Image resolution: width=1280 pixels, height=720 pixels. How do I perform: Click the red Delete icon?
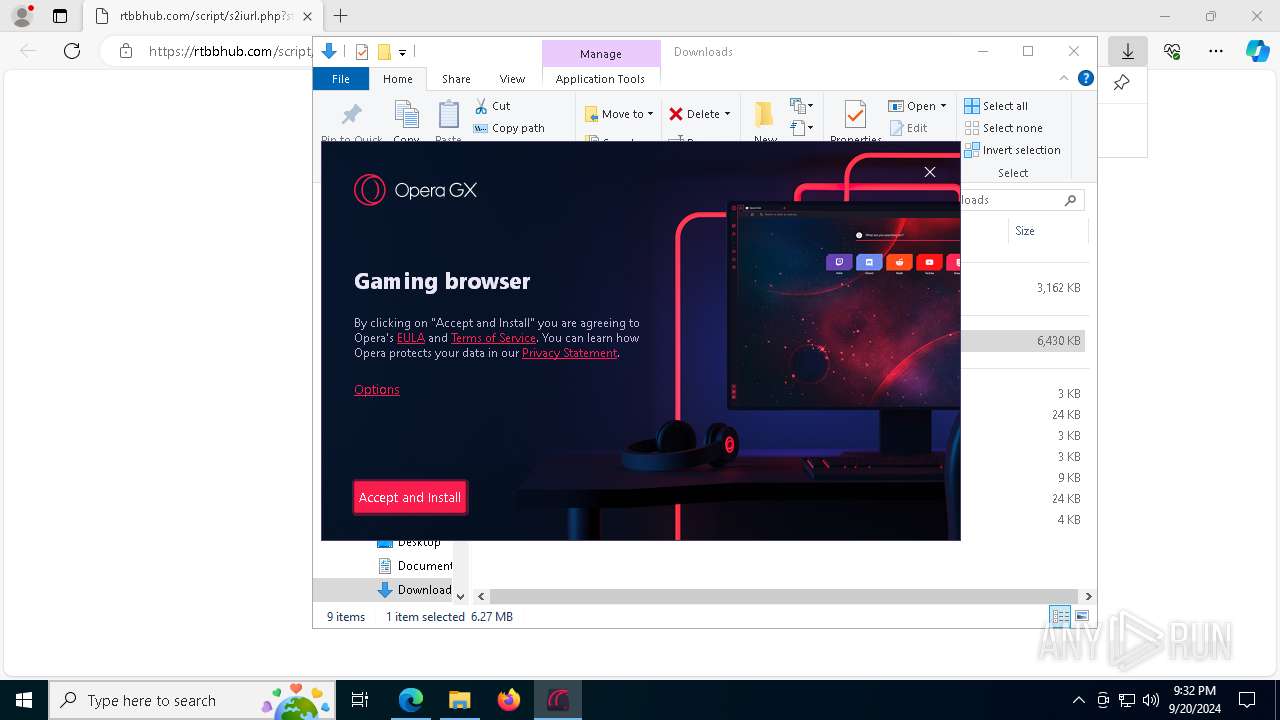pyautogui.click(x=676, y=114)
